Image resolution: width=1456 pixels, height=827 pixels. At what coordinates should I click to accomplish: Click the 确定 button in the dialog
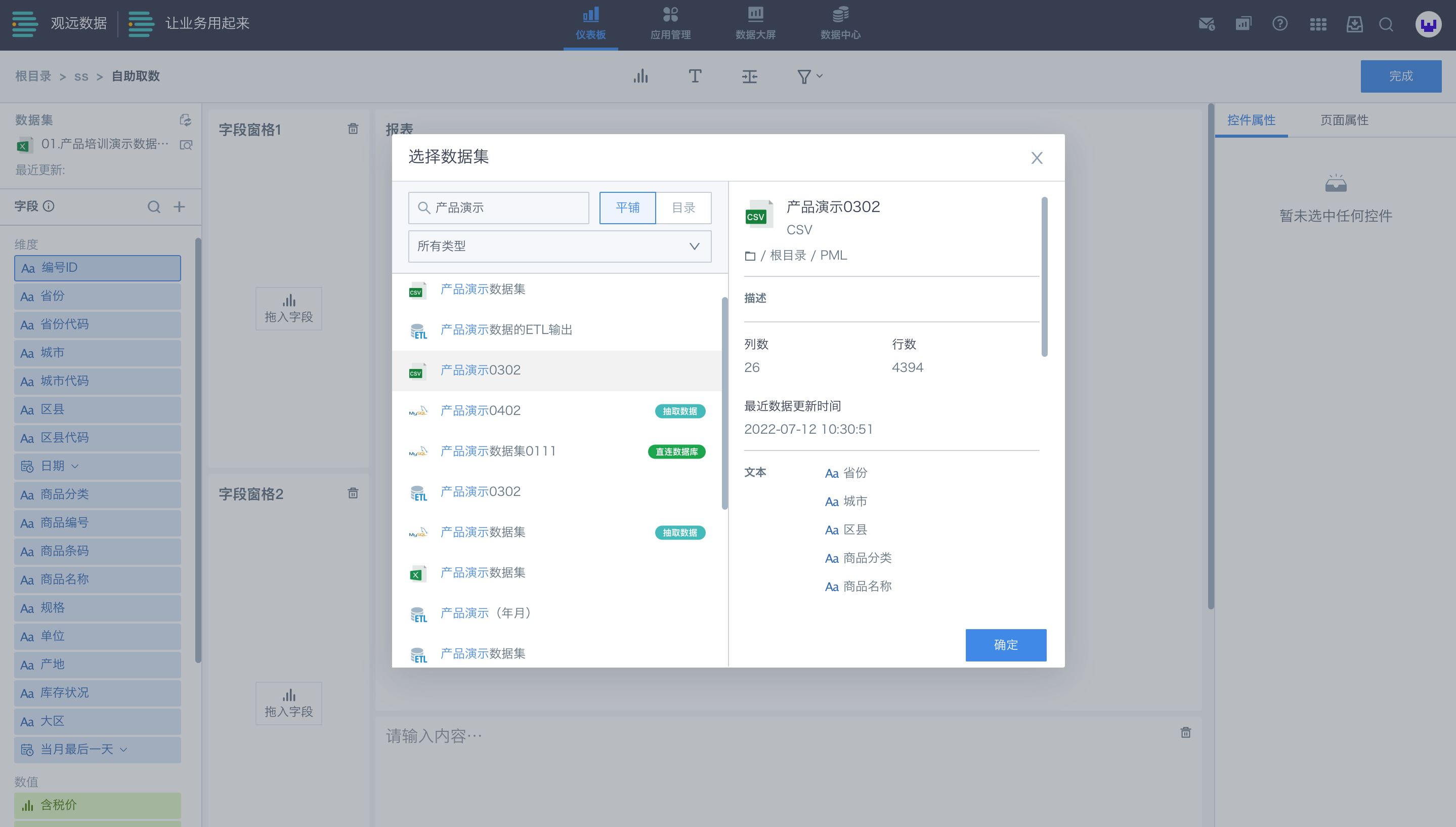[1005, 645]
